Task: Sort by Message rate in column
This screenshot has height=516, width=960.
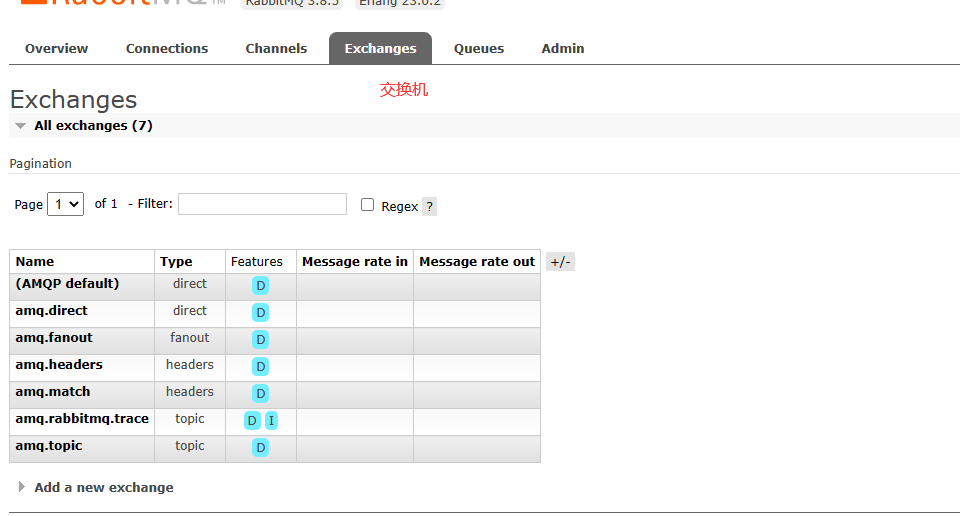Action: click(x=354, y=261)
